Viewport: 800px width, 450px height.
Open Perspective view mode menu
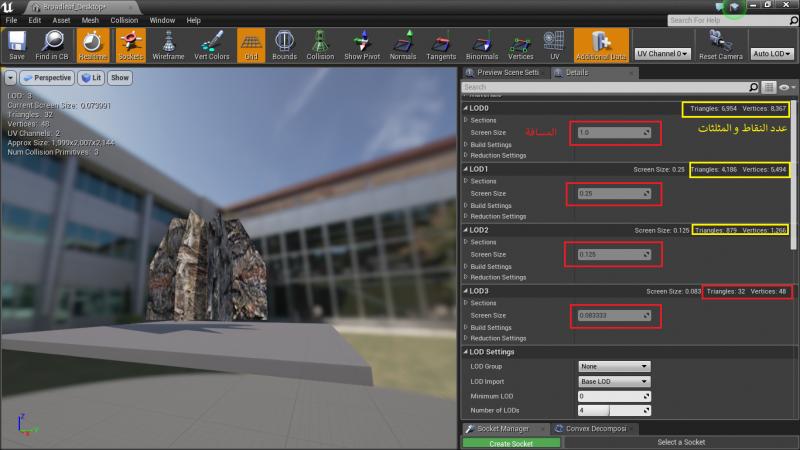tap(47, 78)
